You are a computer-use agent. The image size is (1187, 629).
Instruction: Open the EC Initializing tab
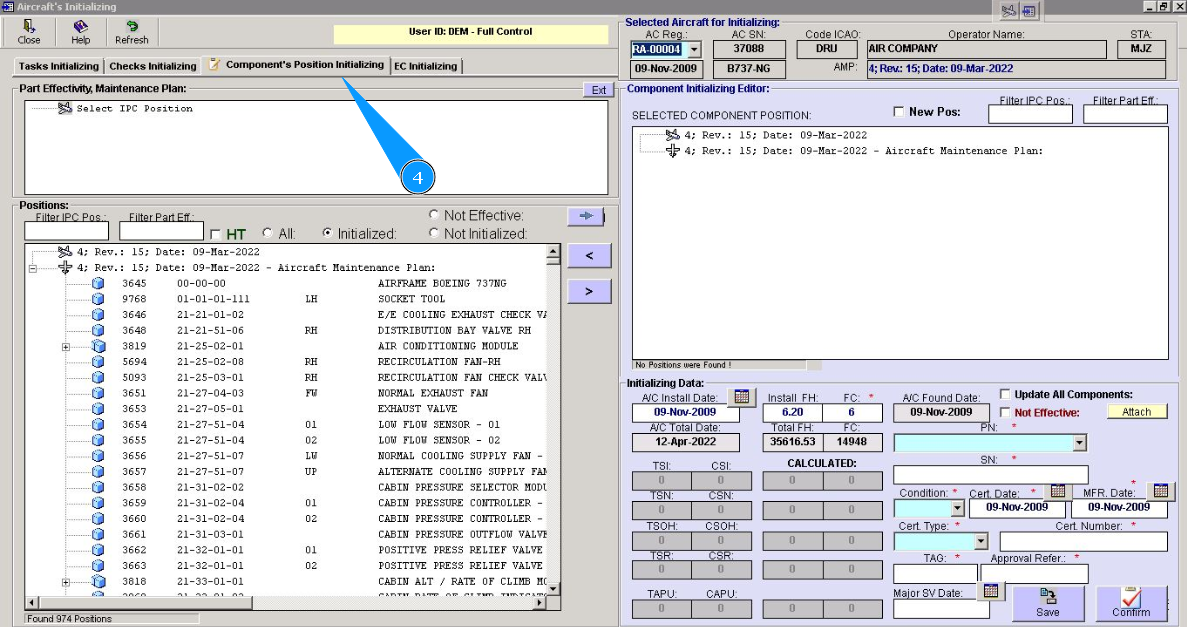click(x=425, y=66)
